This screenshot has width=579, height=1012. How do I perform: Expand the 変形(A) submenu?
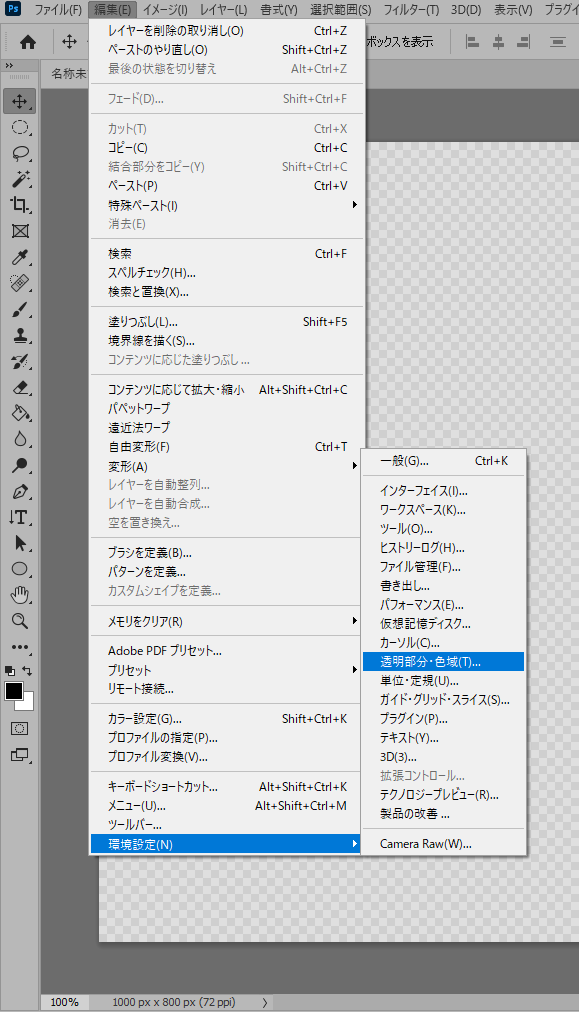(x=354, y=466)
